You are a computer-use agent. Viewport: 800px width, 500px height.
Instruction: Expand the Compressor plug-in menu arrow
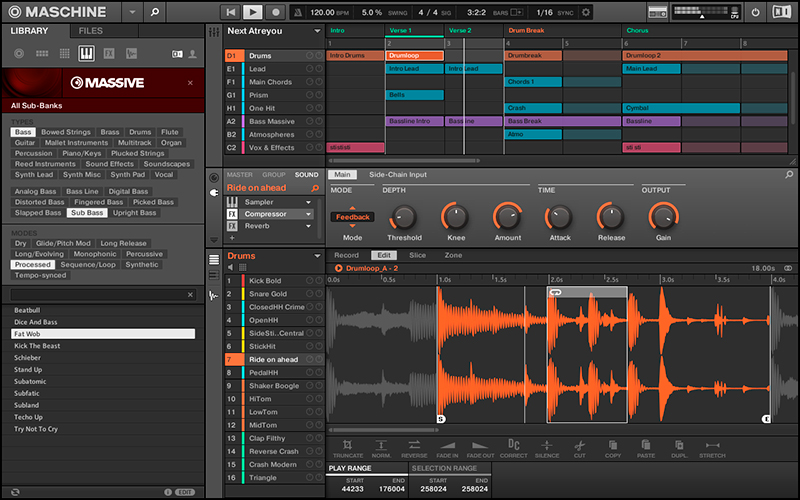(x=308, y=214)
